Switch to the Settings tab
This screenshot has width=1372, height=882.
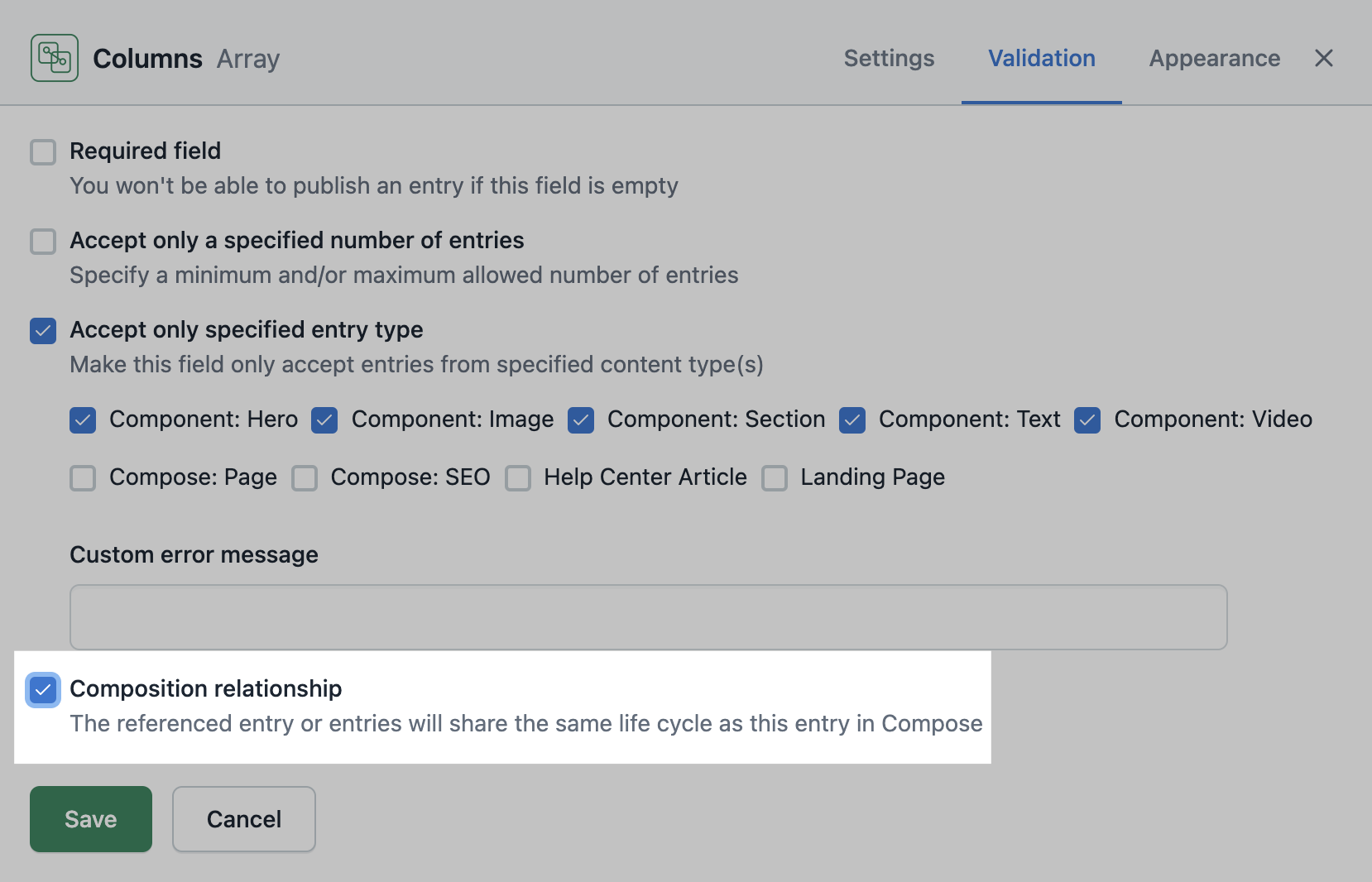(x=889, y=58)
